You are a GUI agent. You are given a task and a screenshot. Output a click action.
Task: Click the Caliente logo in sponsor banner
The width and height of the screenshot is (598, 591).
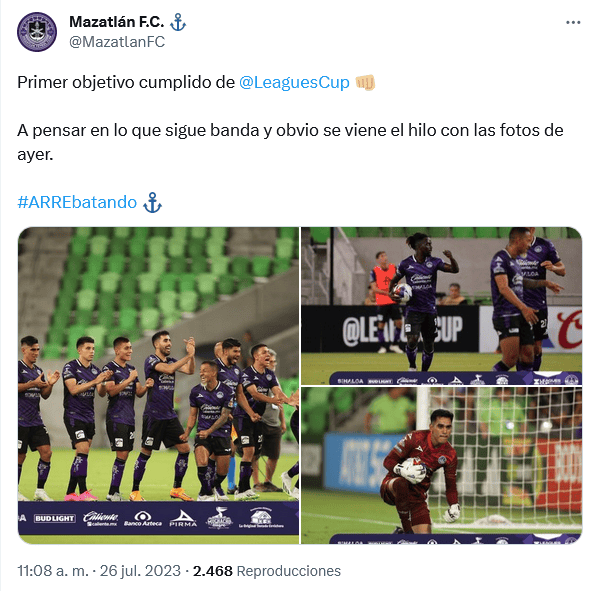click(x=100, y=519)
